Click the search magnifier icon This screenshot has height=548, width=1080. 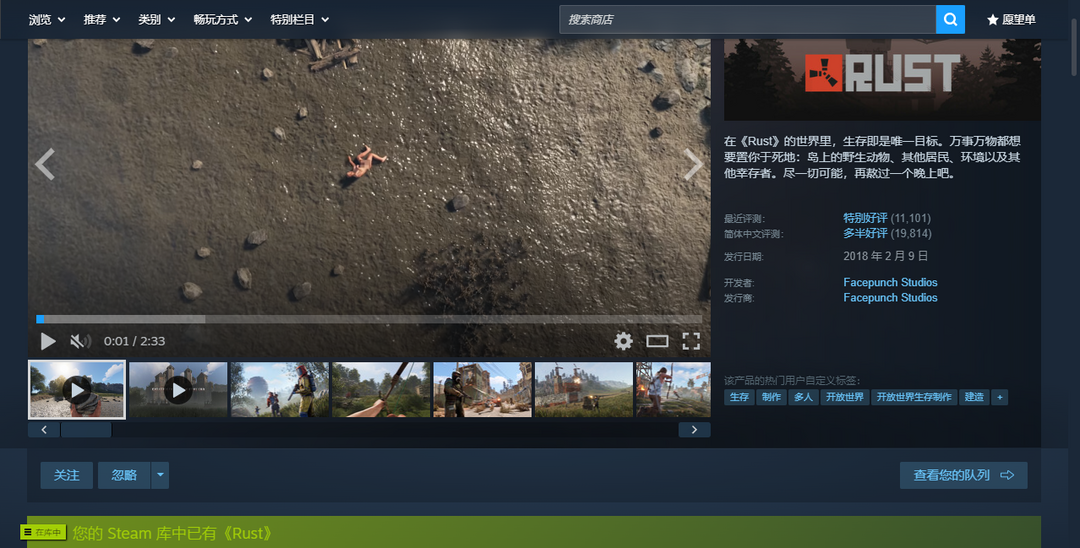coord(950,19)
